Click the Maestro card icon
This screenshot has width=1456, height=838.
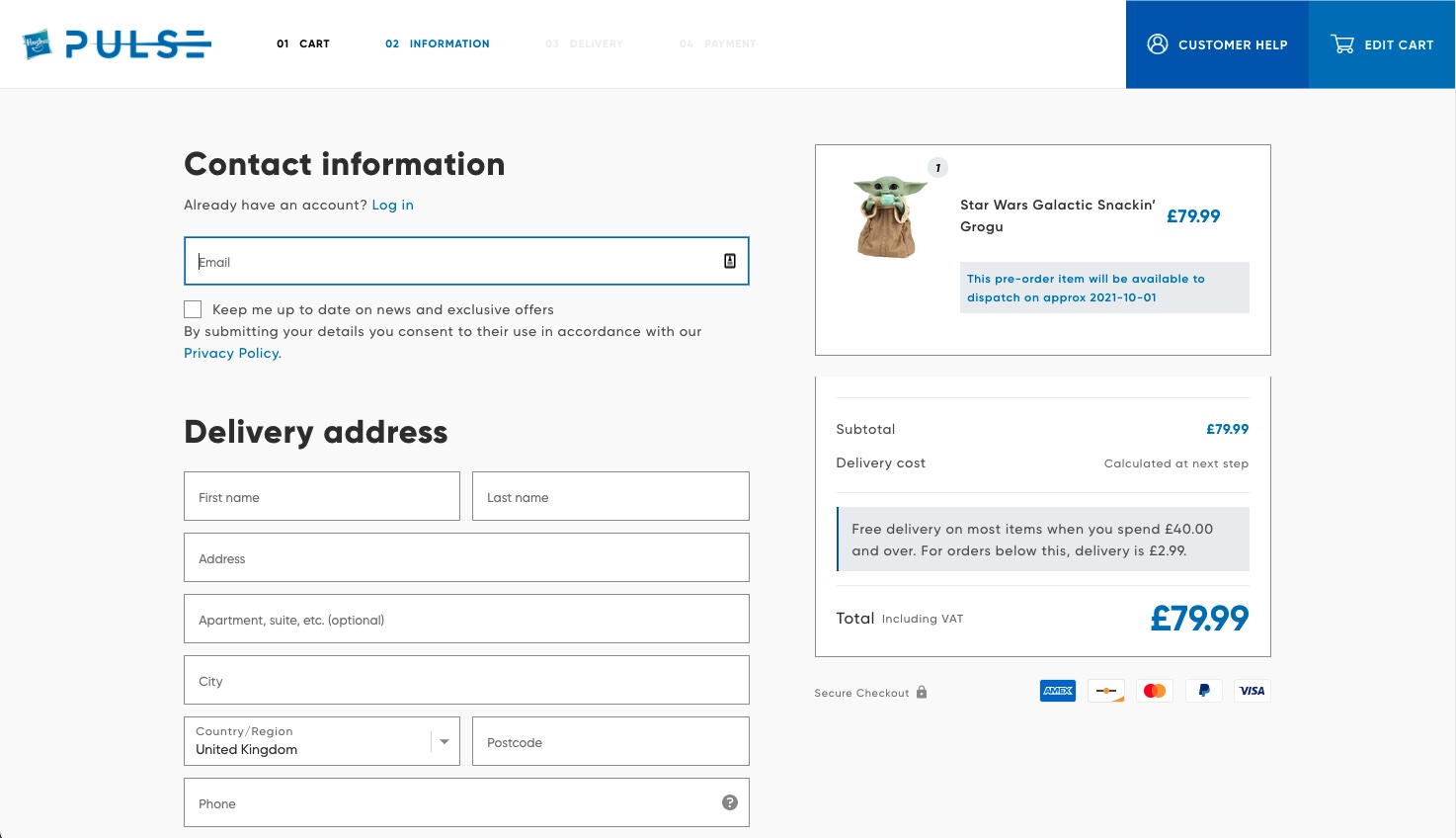coord(1106,691)
